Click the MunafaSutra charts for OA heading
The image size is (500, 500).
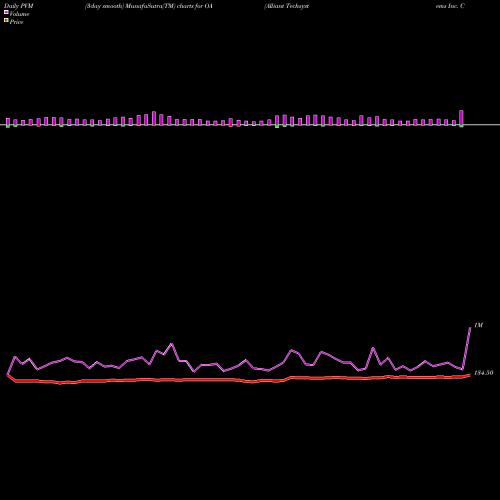click(x=149, y=6)
